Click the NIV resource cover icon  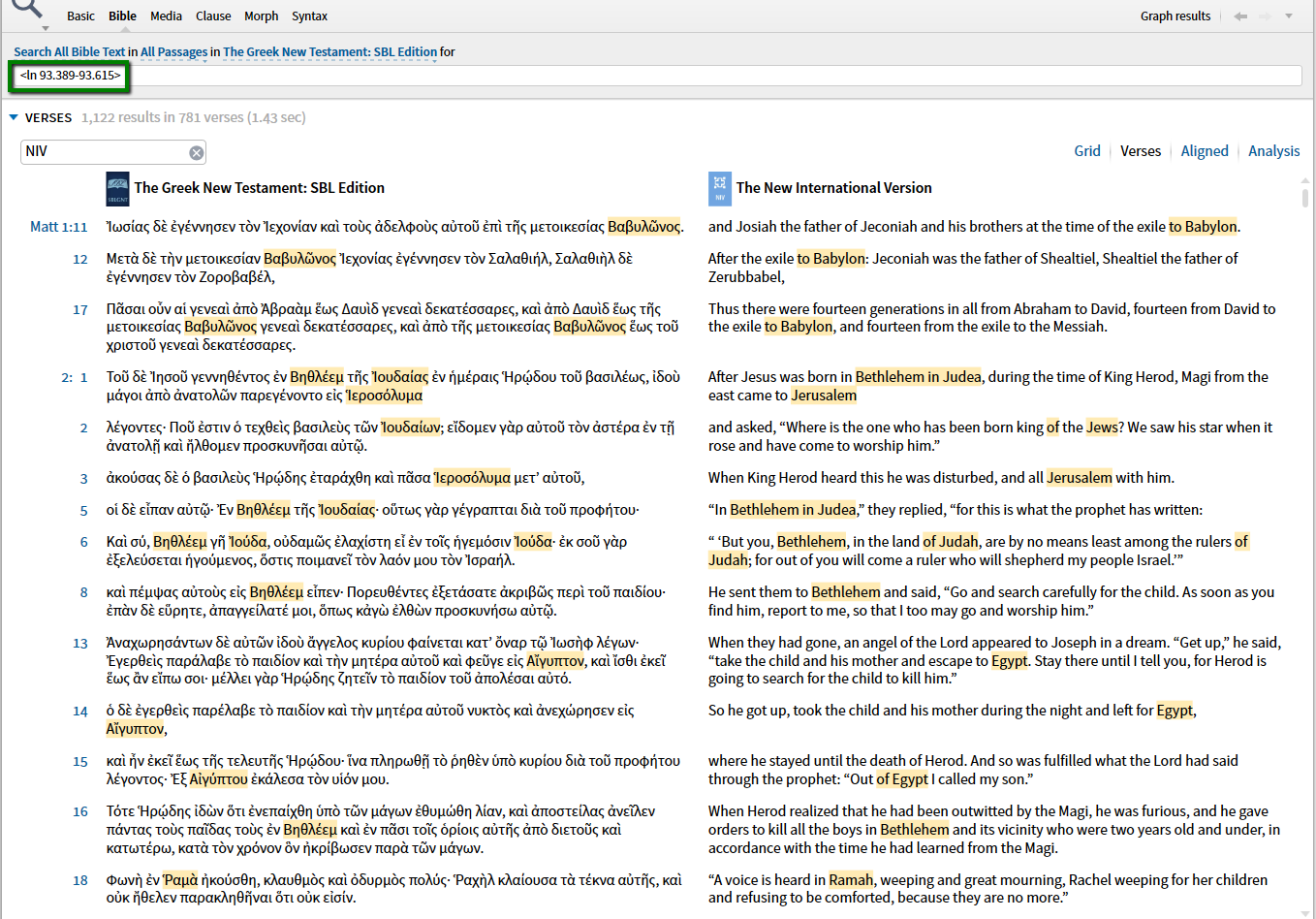click(x=719, y=188)
